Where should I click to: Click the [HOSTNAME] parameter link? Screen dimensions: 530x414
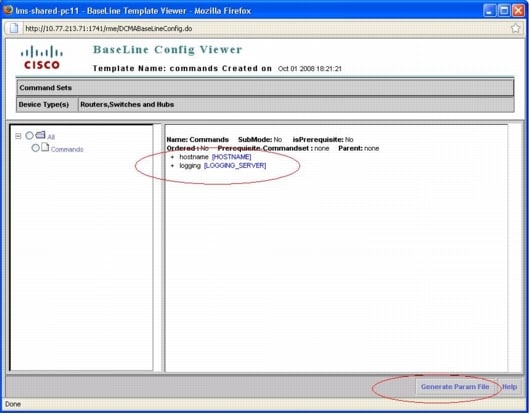tap(232, 157)
